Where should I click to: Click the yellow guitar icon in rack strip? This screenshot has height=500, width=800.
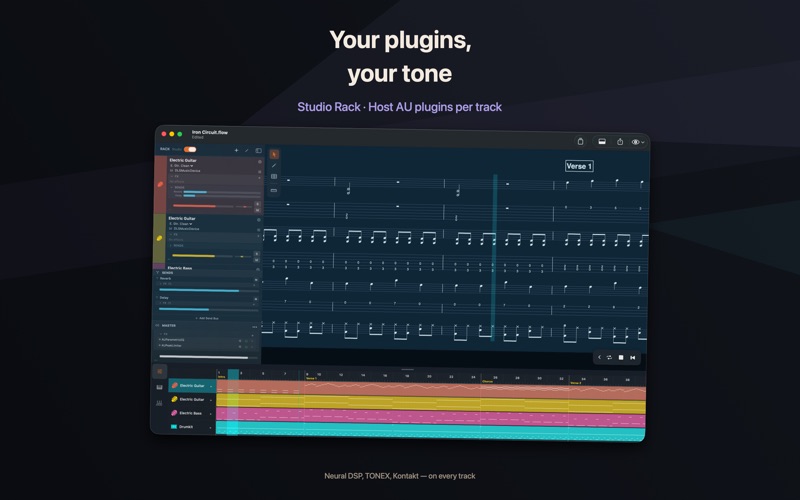[x=159, y=238]
